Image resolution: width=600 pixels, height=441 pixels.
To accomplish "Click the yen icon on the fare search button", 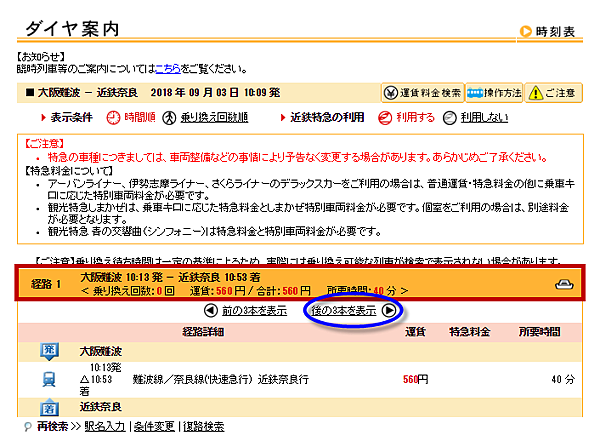I will (x=391, y=93).
